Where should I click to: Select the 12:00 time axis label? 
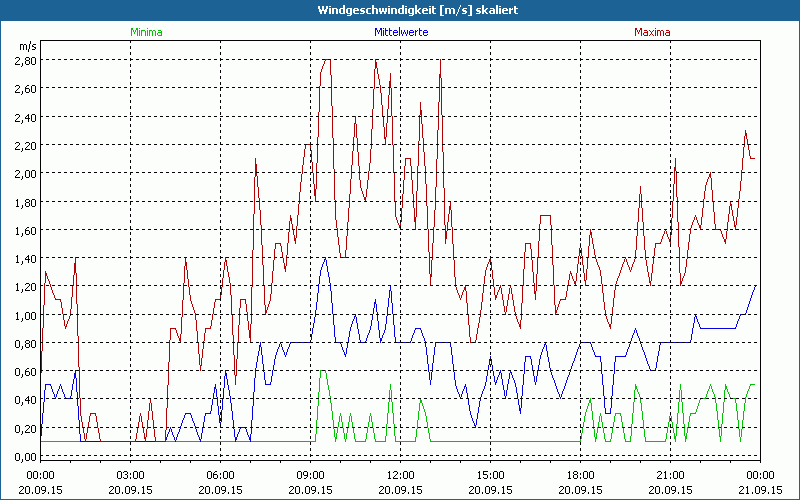(400, 475)
